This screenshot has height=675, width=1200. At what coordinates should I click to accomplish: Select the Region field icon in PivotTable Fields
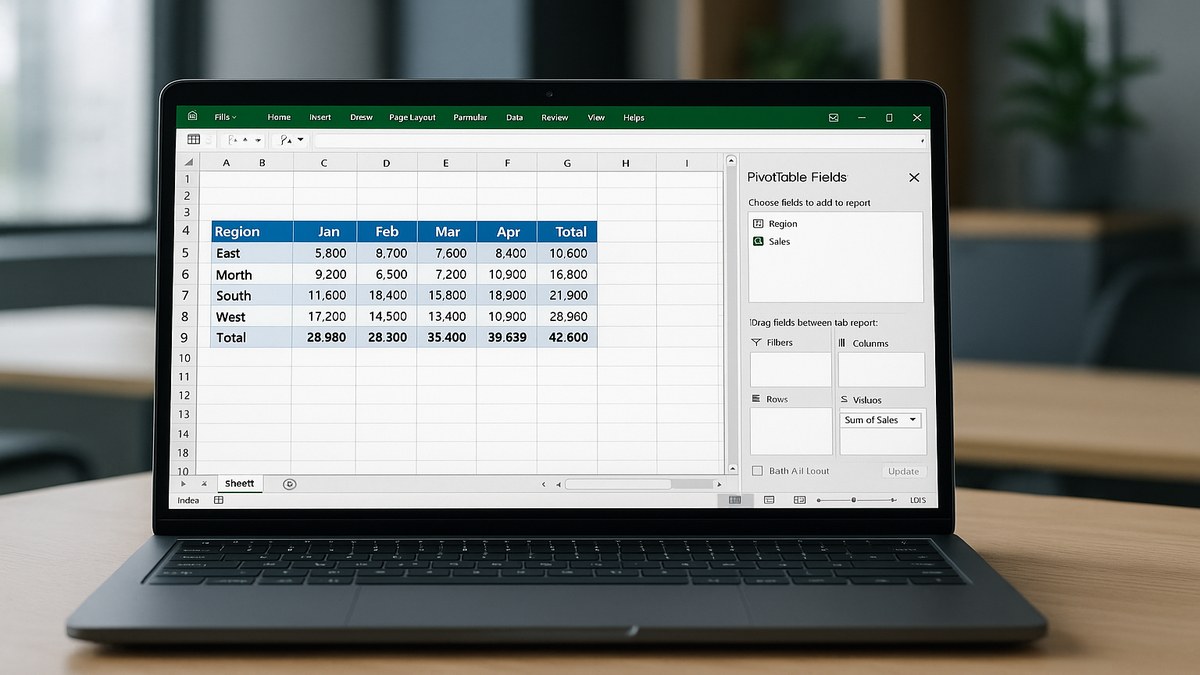point(758,224)
